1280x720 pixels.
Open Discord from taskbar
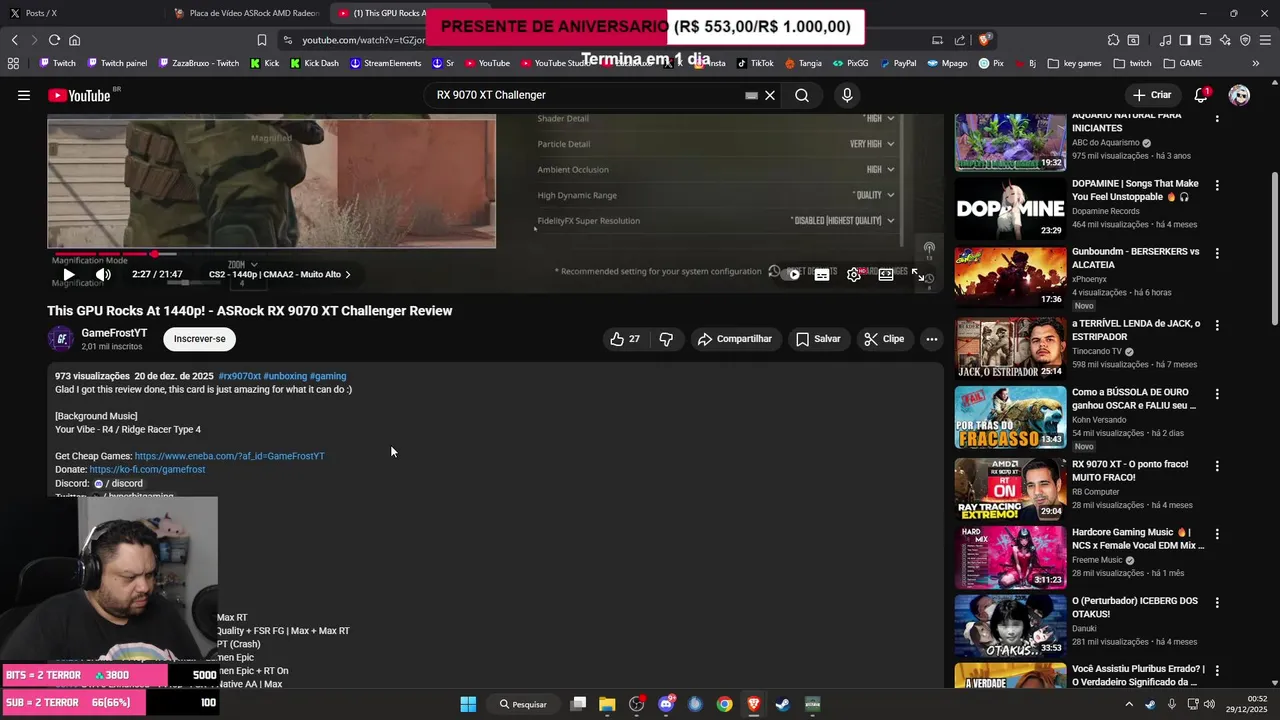pyautogui.click(x=666, y=704)
